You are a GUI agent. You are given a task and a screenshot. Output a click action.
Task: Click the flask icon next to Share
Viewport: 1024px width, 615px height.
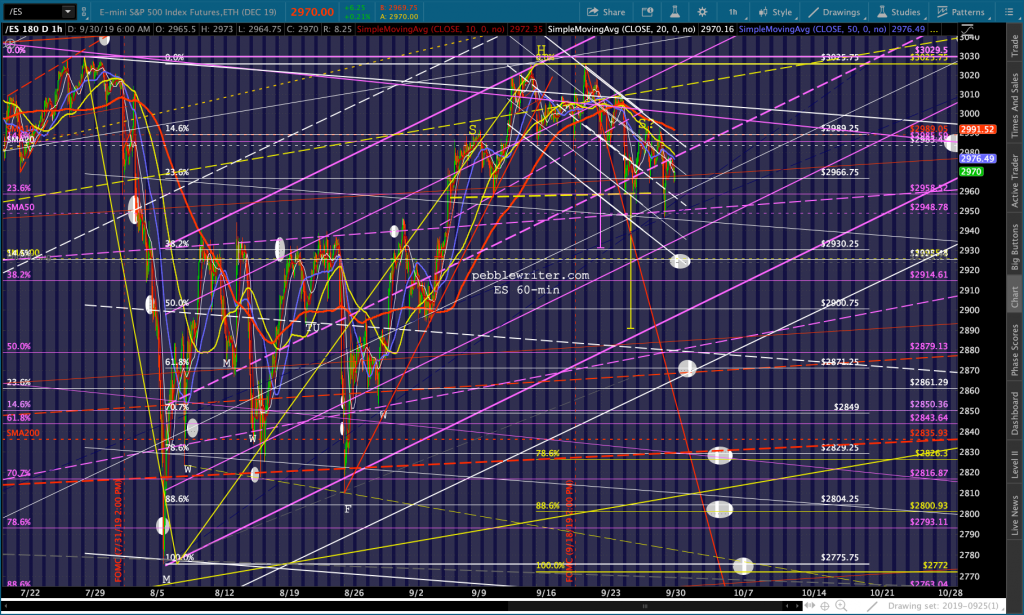(x=675, y=12)
